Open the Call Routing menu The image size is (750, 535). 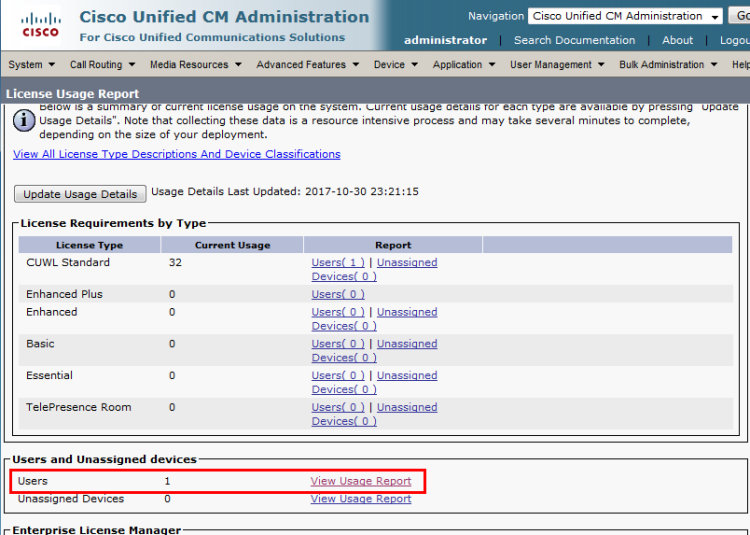(x=102, y=65)
